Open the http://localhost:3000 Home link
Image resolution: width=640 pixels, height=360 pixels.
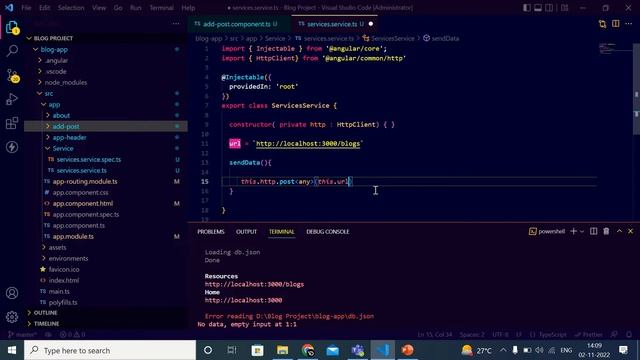coord(243,300)
